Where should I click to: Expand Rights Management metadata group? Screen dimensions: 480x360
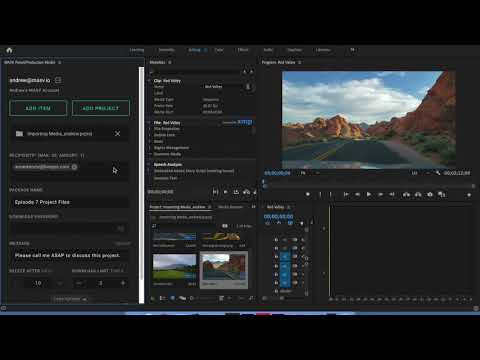point(150,148)
